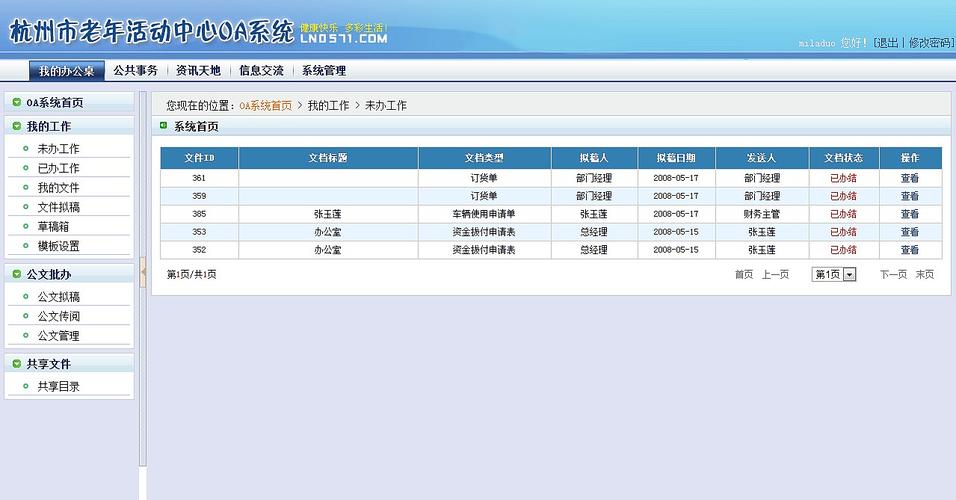
Task: Go to the 系统管理 menu
Action: point(324,71)
